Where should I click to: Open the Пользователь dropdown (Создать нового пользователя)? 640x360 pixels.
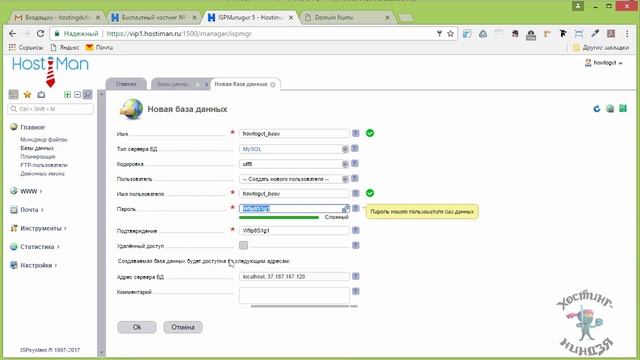pos(293,179)
